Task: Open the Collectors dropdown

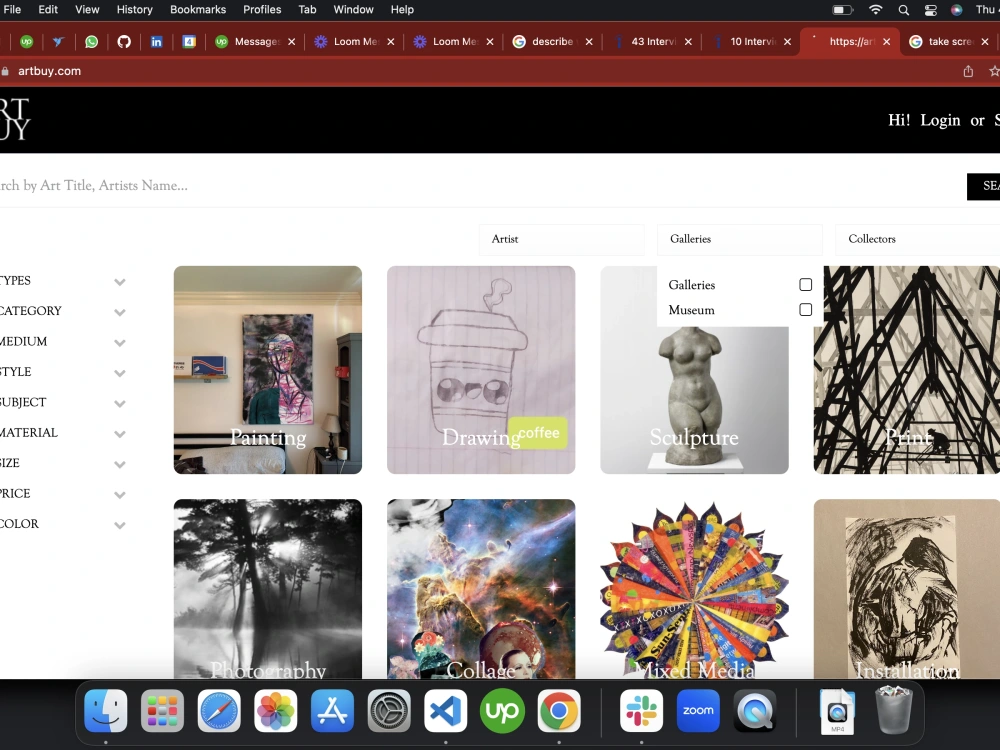Action: tap(917, 239)
